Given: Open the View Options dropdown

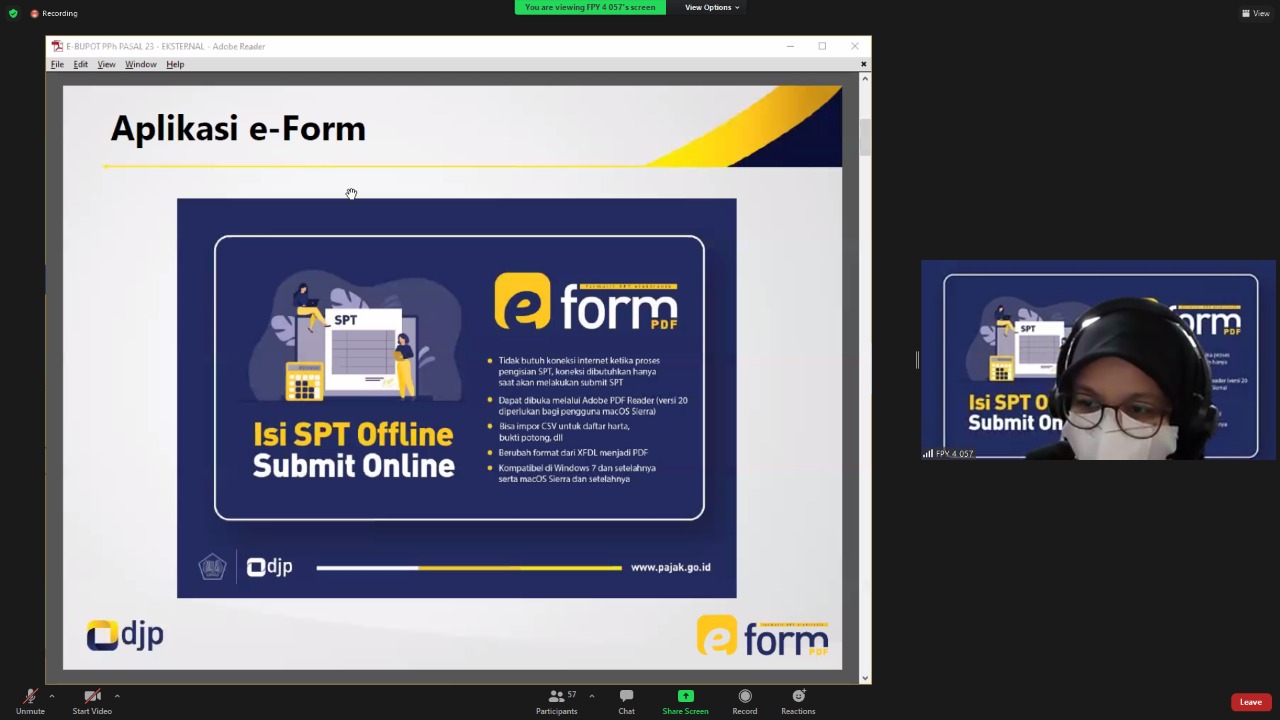Looking at the screenshot, I should (712, 7).
